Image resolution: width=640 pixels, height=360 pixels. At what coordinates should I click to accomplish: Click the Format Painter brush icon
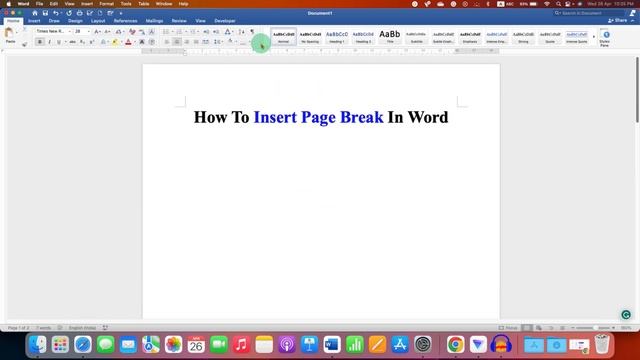[x=24, y=44]
